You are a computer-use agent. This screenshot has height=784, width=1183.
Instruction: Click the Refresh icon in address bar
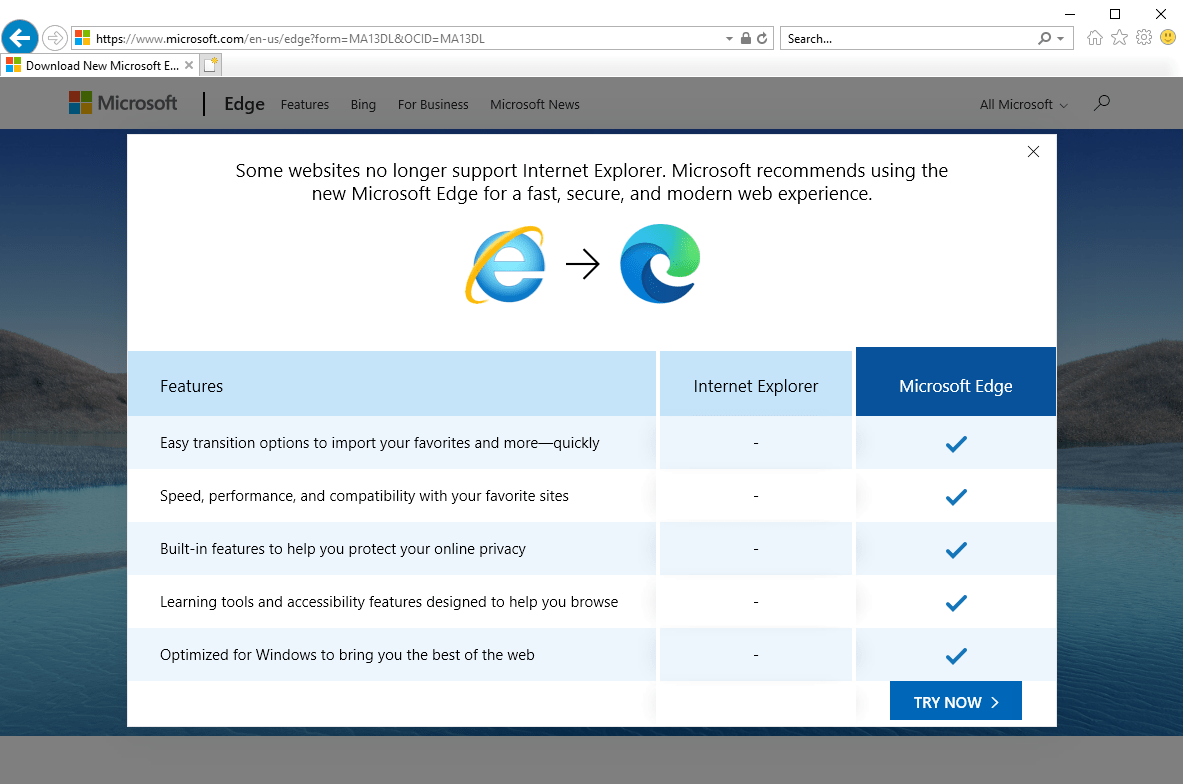click(x=762, y=38)
